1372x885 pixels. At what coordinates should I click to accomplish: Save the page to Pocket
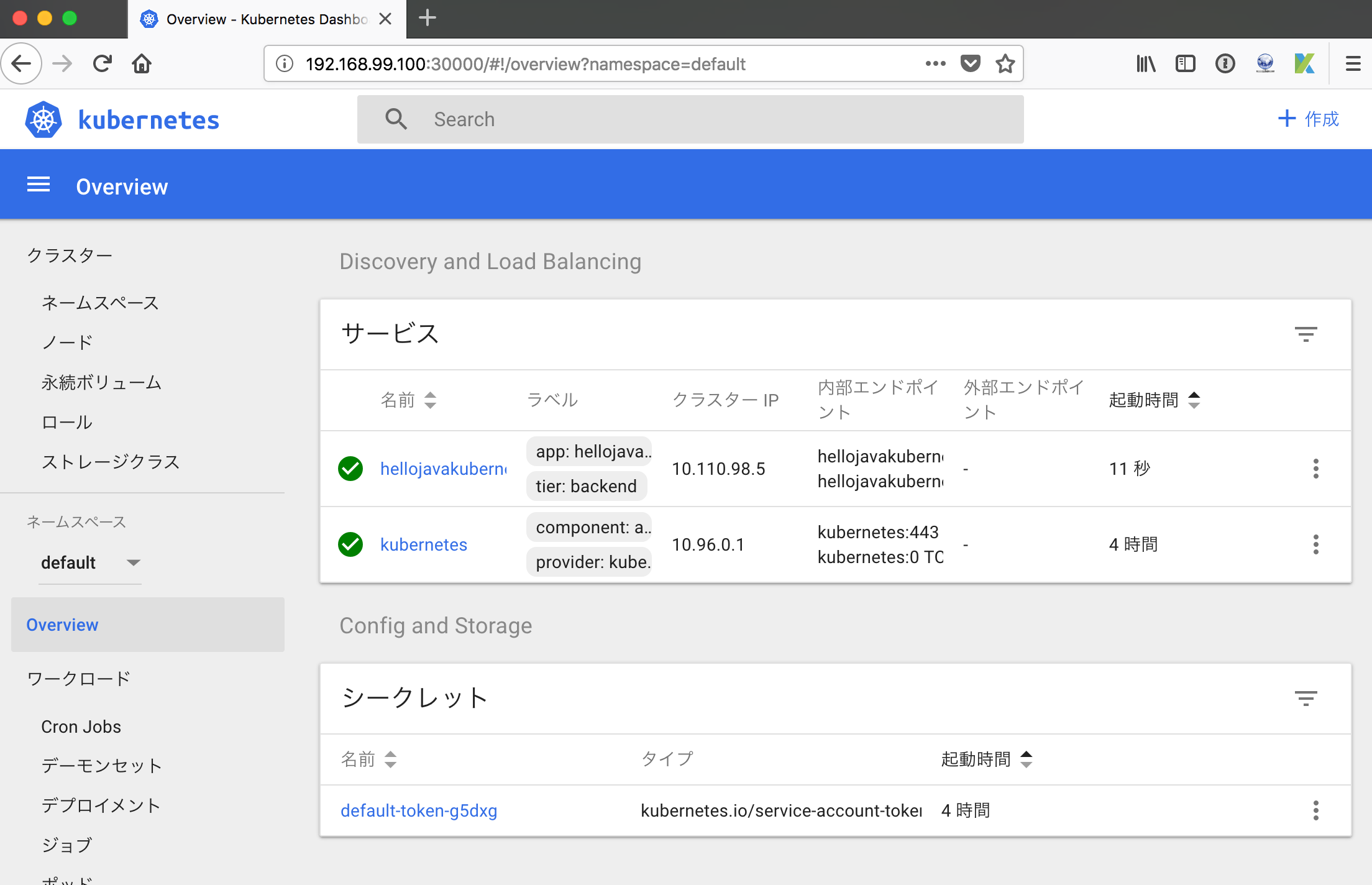[x=970, y=63]
